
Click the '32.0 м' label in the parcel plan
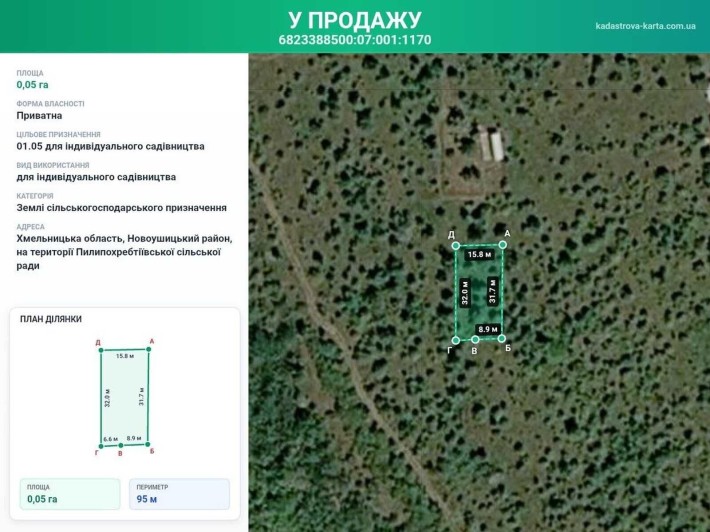click(x=108, y=398)
